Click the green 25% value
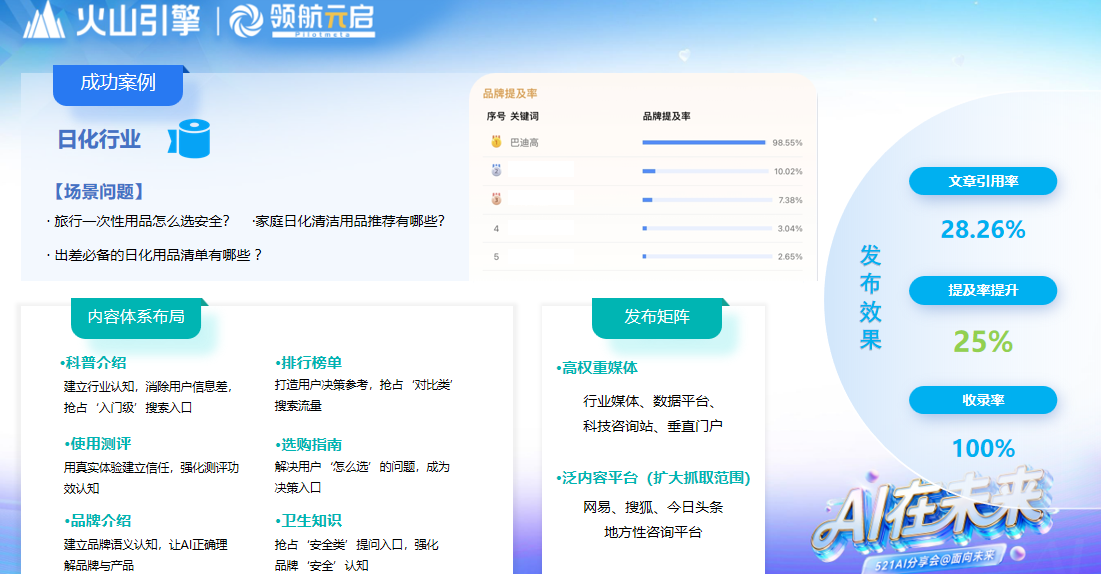This screenshot has height=574, width=1101. [983, 341]
